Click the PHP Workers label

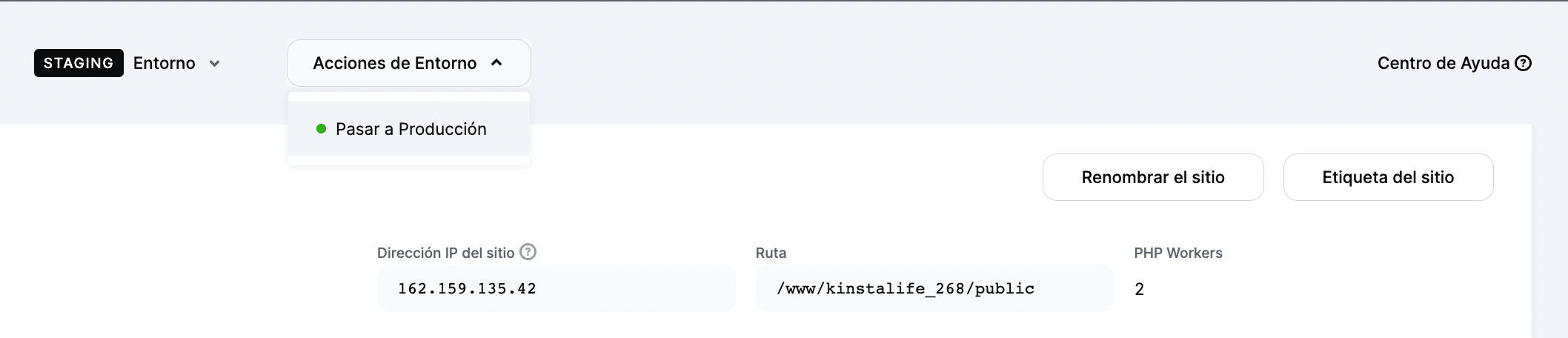(x=1177, y=253)
